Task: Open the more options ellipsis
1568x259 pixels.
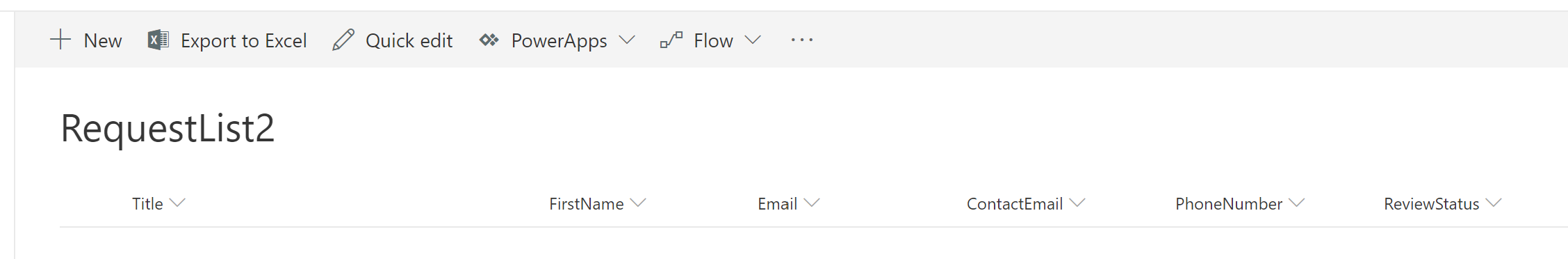Action: coord(802,40)
